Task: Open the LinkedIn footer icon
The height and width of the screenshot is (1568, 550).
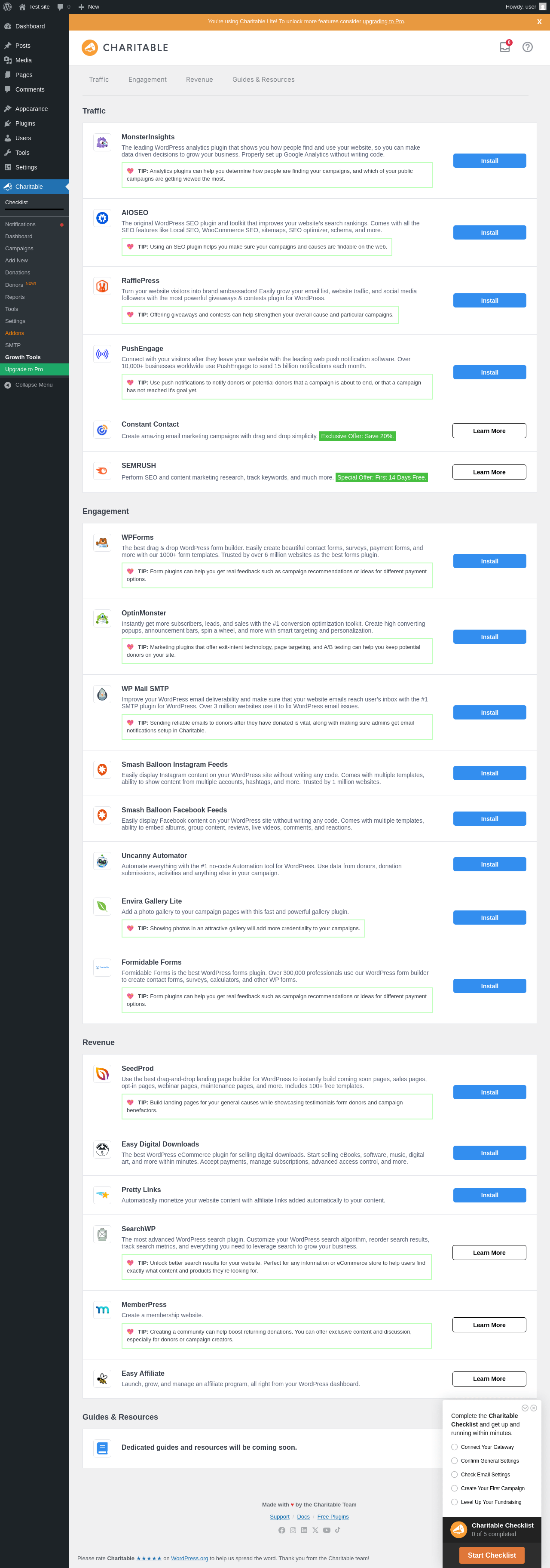Action: click(x=304, y=1530)
